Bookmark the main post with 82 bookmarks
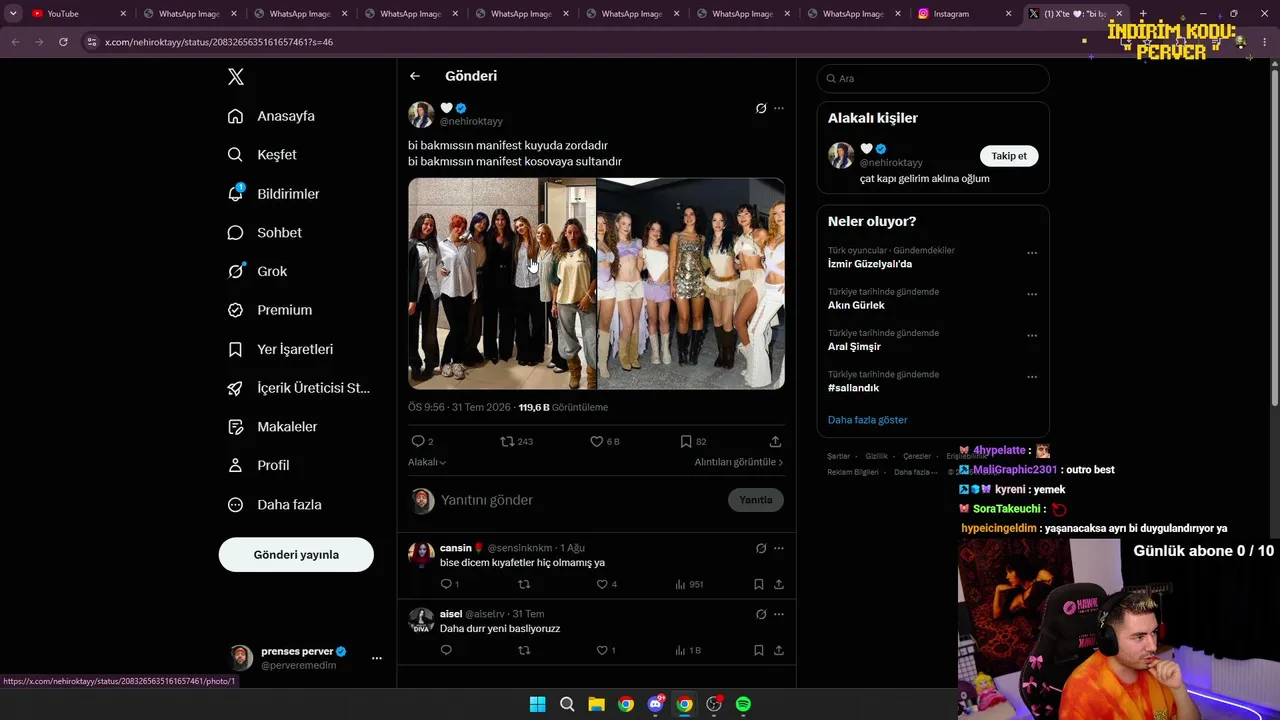Screen dimensions: 1280x720 [686, 441]
